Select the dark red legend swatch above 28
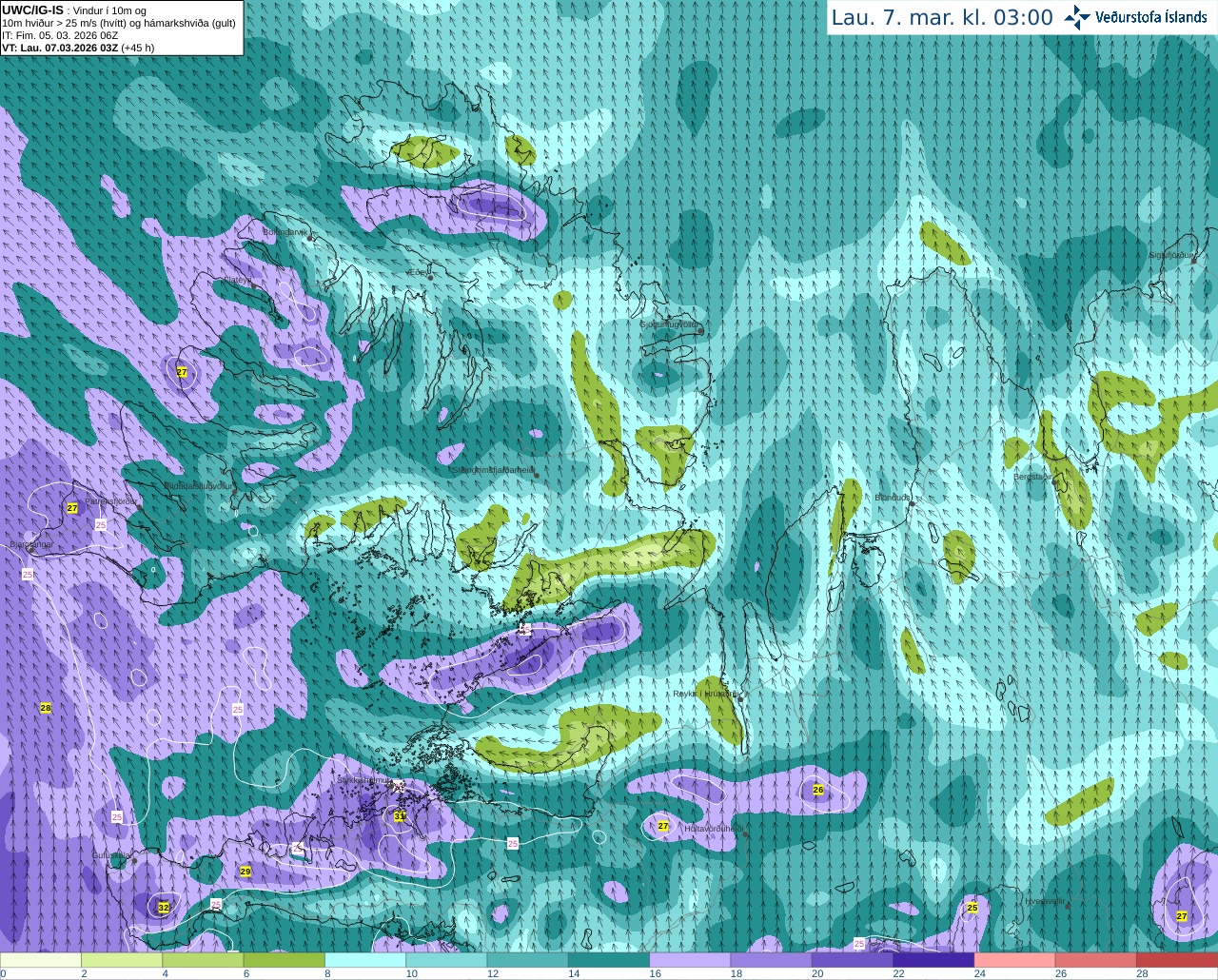 1177,960
